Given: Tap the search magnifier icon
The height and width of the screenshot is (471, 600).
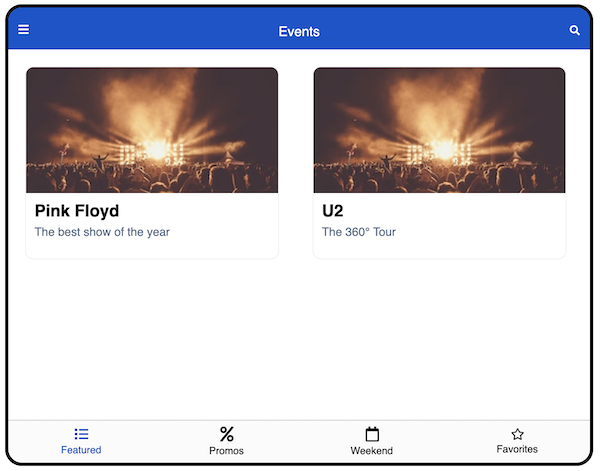Looking at the screenshot, I should (x=575, y=31).
